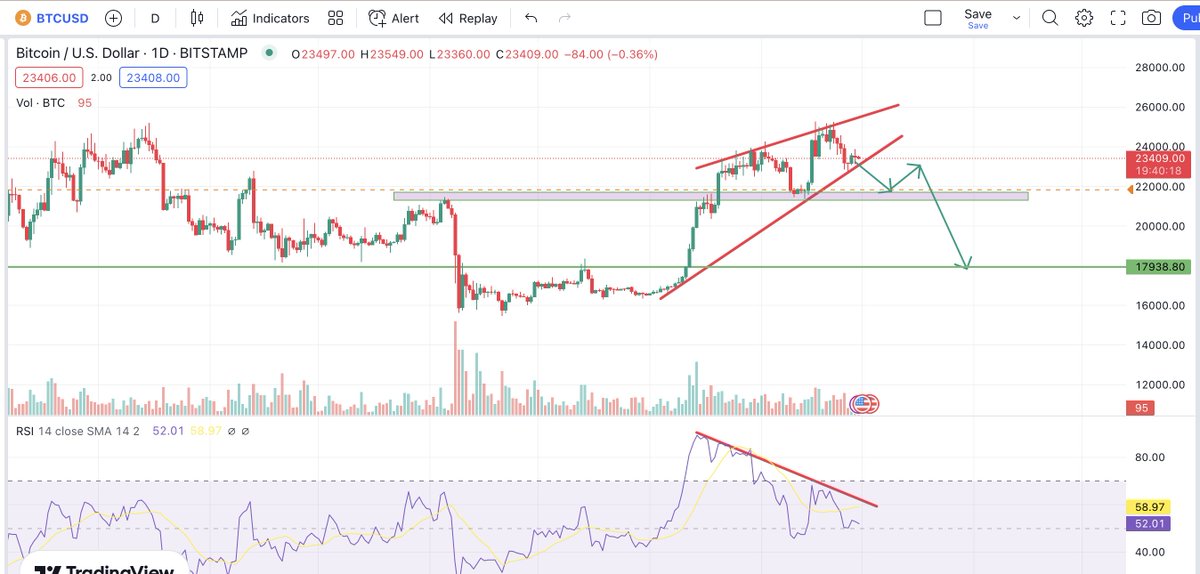Click the high value H23549.00
Viewport: 1200px width, 574px height.
(x=391, y=55)
